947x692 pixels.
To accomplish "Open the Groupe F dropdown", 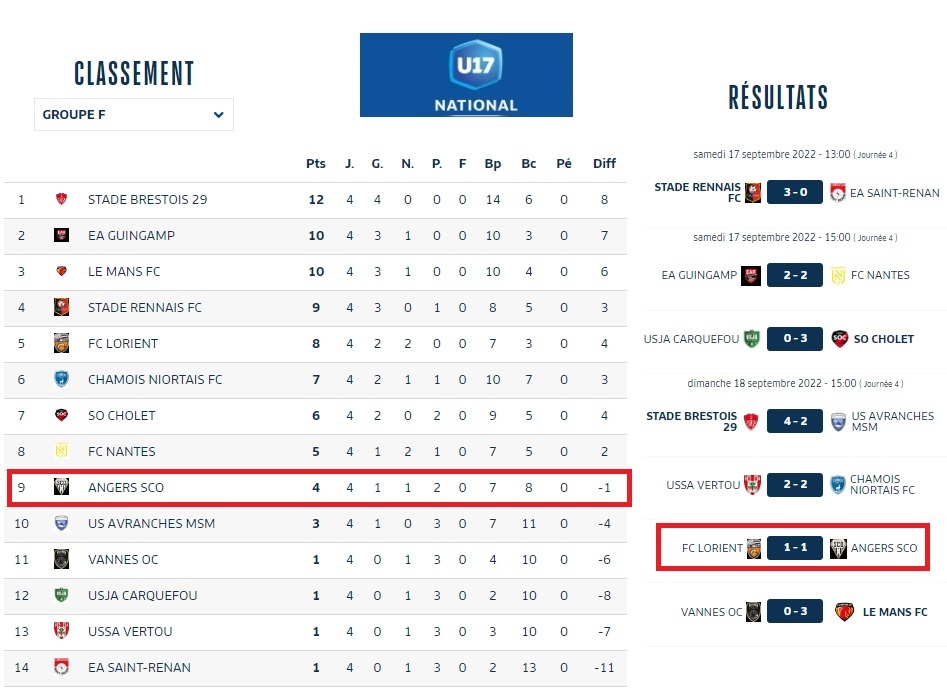I will pos(133,115).
